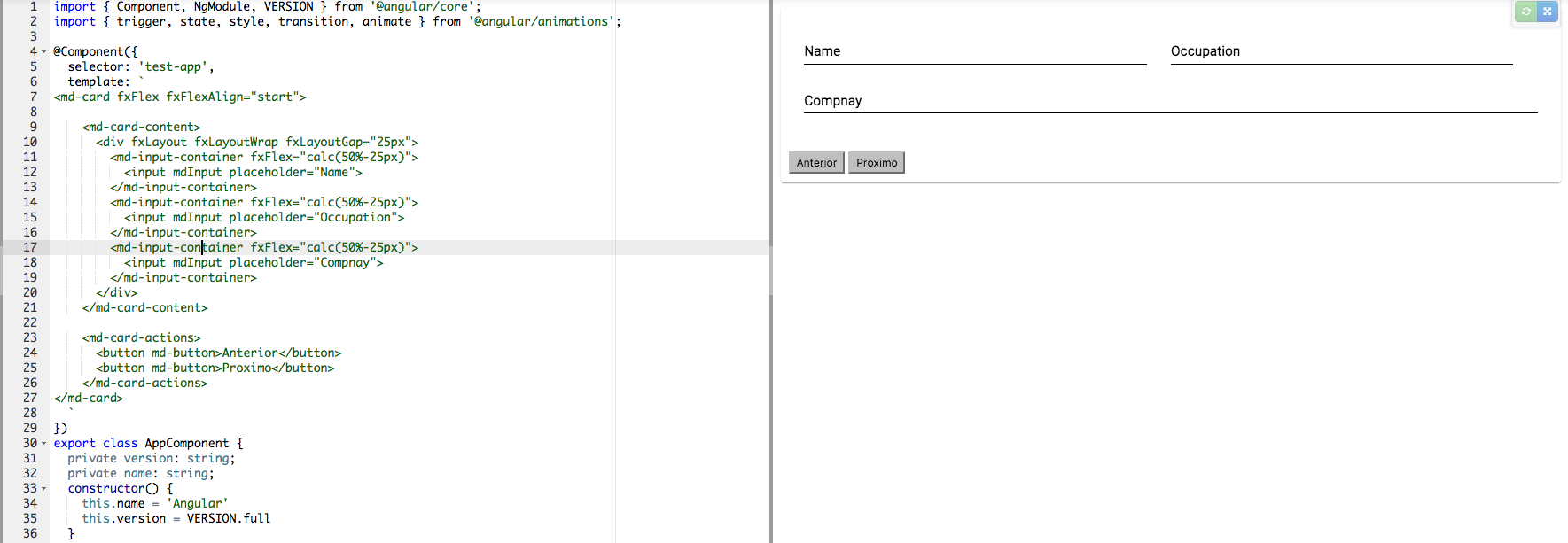Refresh the preview with the green reload icon
1568x543 pixels.
tap(1525, 12)
